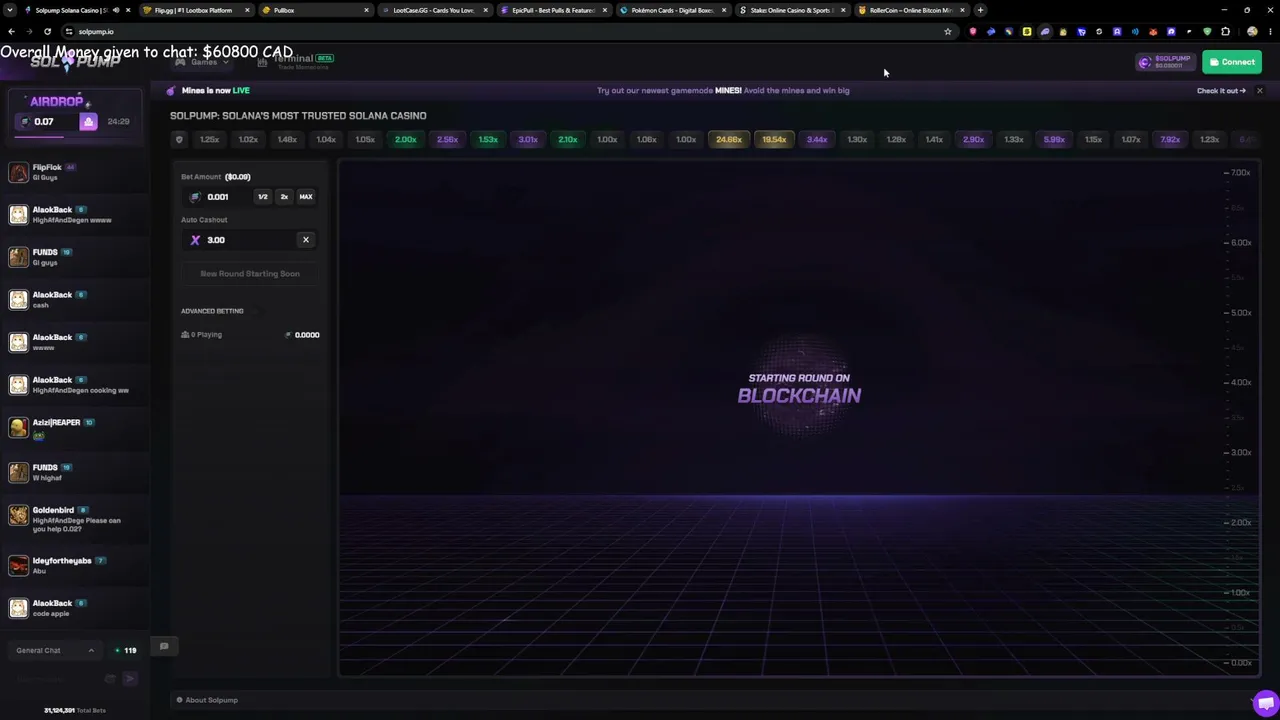Double the bet with the 2x button
The width and height of the screenshot is (1280, 720).
click(284, 197)
